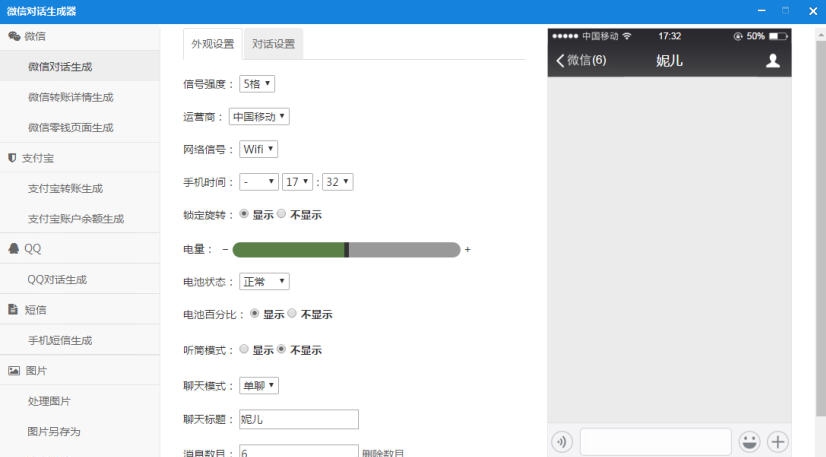Screen dimensions: 826x457
Task: Open the 信号强度 dropdown
Action: [257, 84]
